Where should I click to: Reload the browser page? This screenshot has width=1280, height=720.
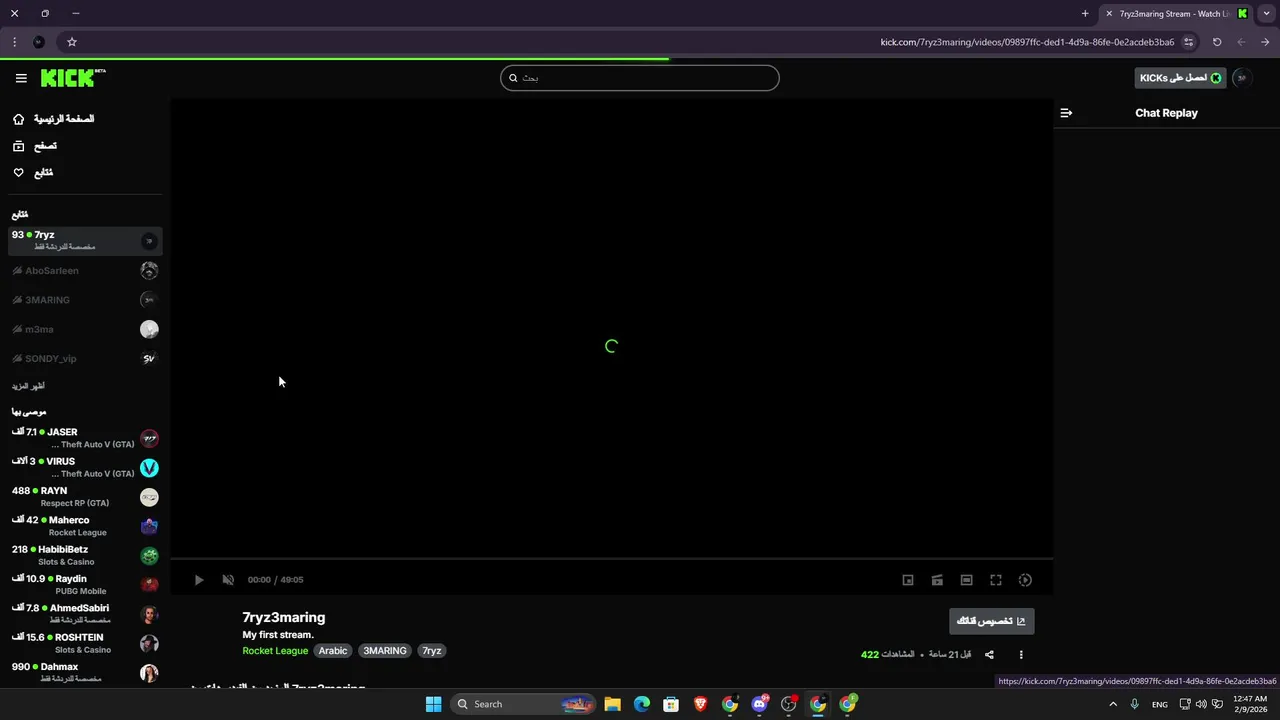1217,42
